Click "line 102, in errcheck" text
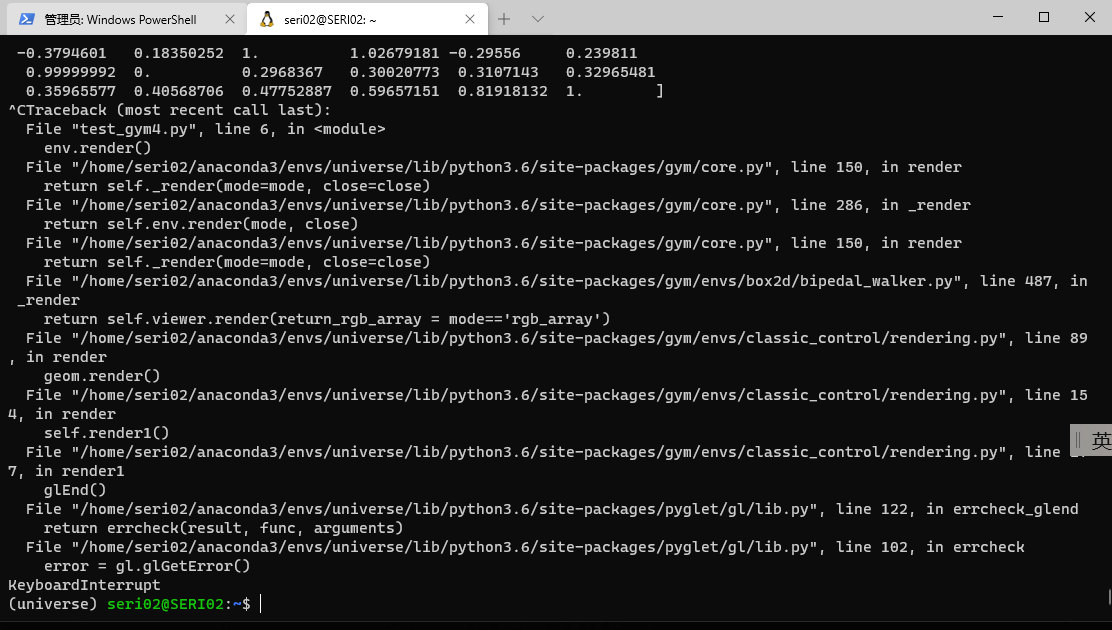Screen dimensions: 1112x630 pos(930,547)
